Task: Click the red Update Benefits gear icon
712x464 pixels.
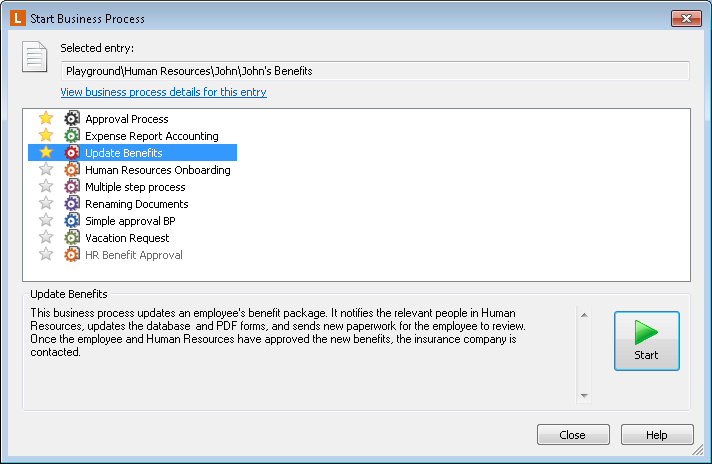Action: (x=71, y=153)
